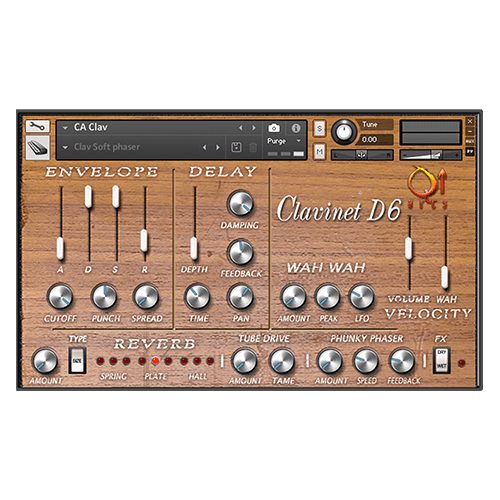Image resolution: width=500 pixels, height=500 pixels.
Task: Click the PUNCH knob
Action: (x=104, y=297)
